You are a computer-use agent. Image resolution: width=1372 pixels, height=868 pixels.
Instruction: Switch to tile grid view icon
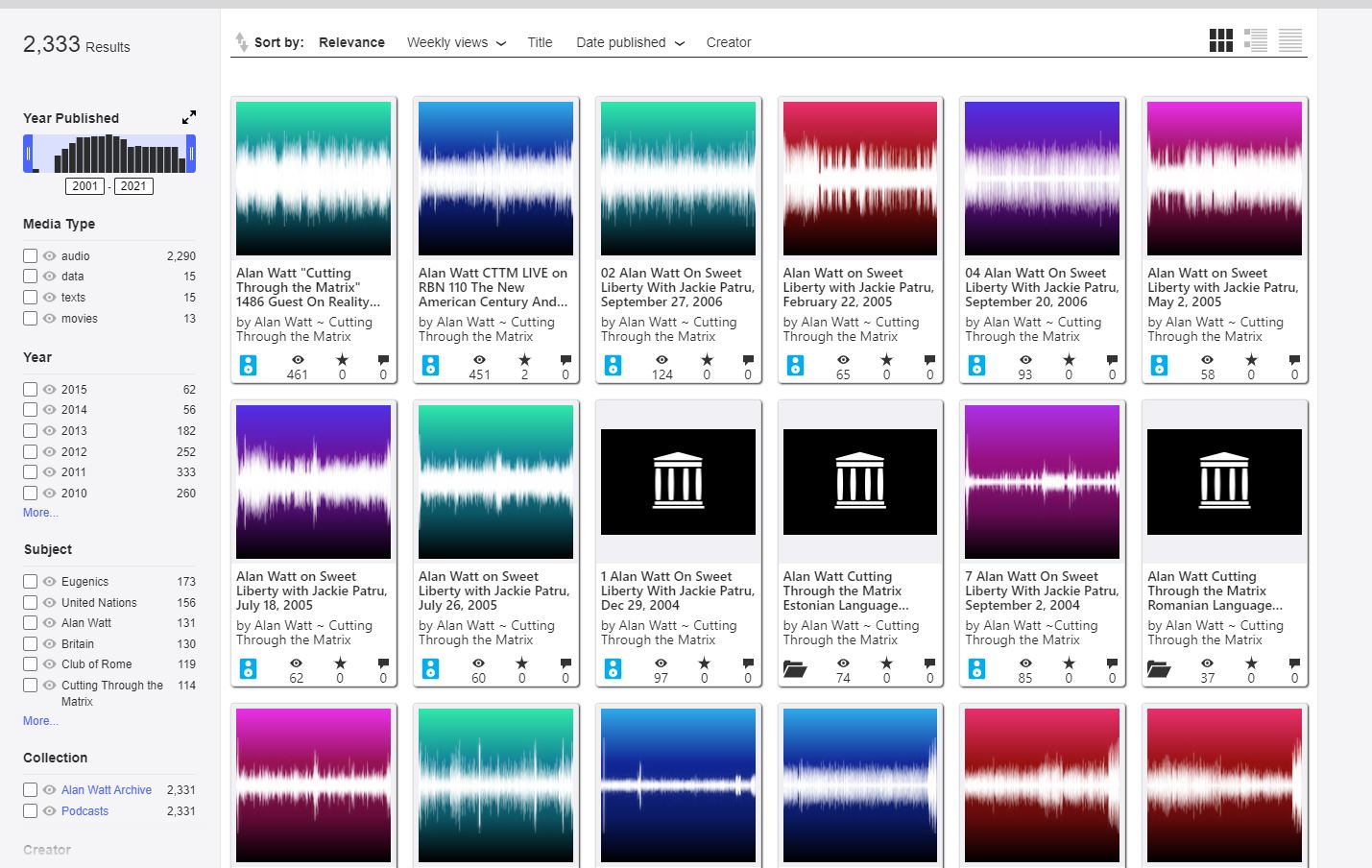tap(1220, 40)
